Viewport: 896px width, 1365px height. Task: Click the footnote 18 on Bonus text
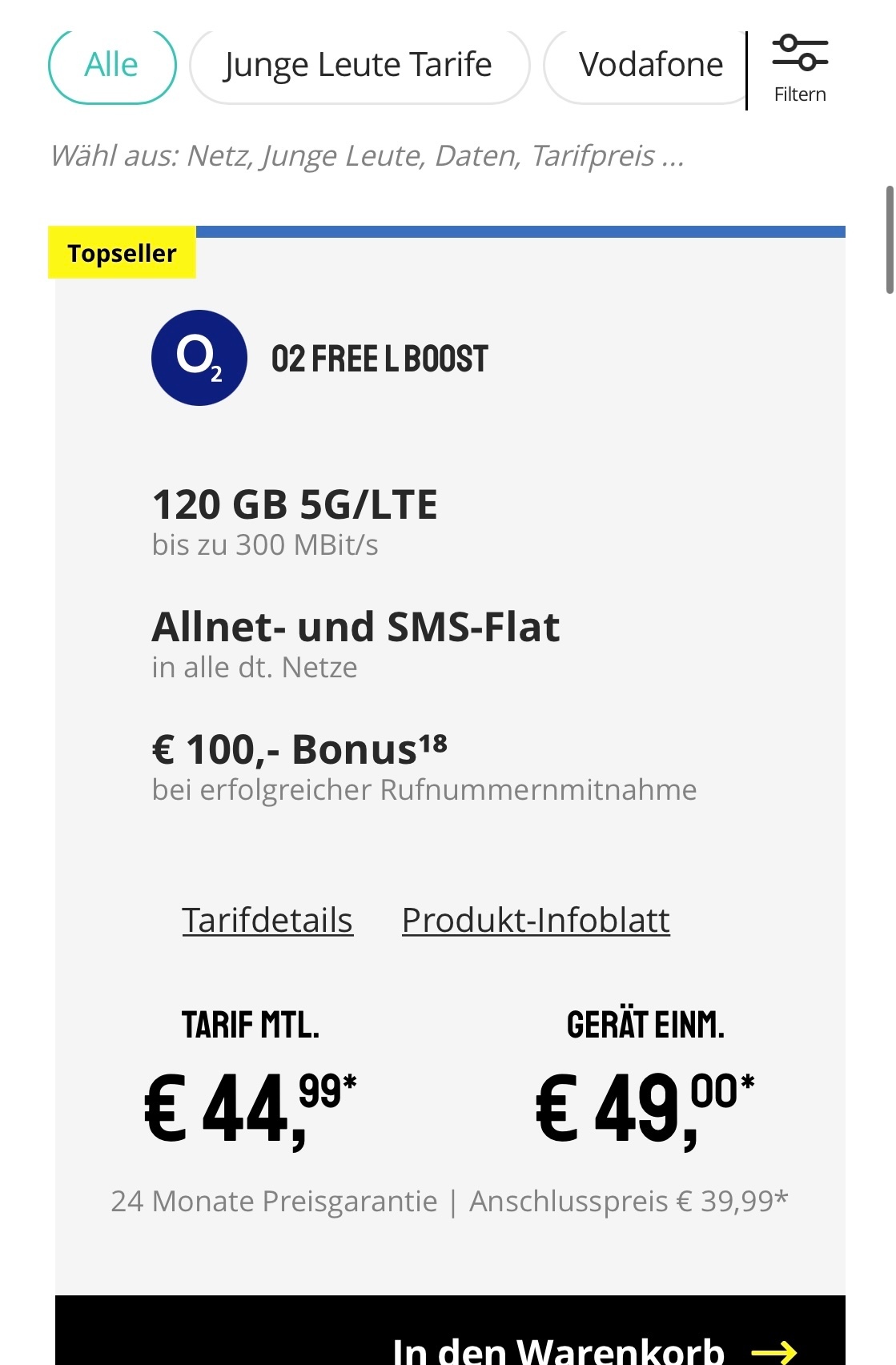432,742
